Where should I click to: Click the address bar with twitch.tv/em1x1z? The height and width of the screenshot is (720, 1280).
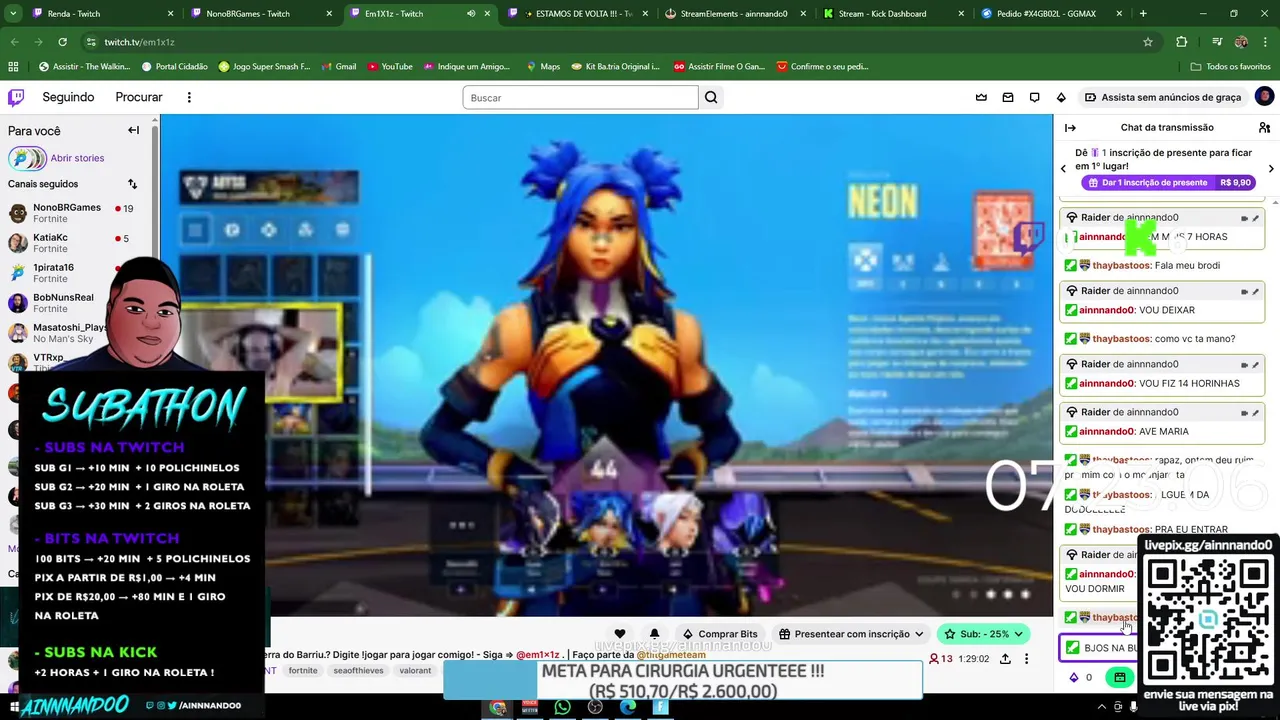600,42
